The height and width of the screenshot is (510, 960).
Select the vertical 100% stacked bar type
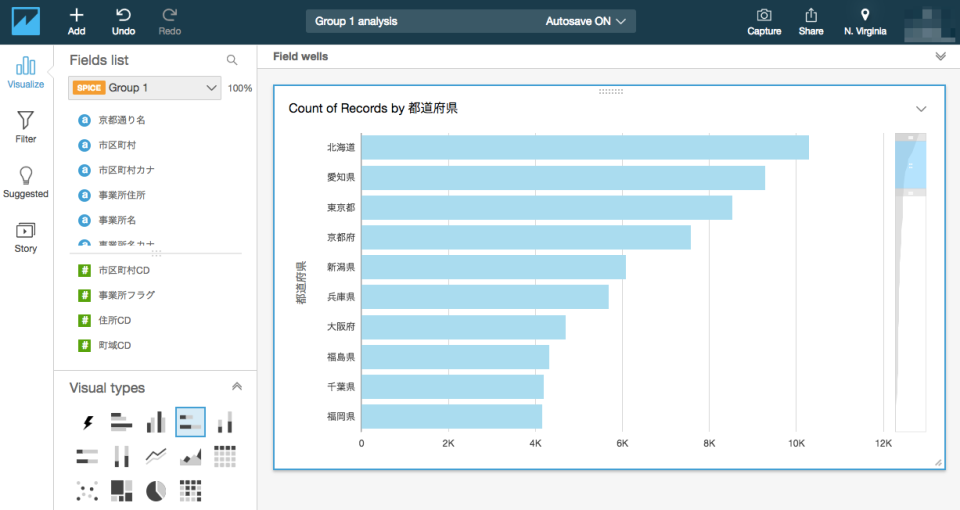coord(121,456)
